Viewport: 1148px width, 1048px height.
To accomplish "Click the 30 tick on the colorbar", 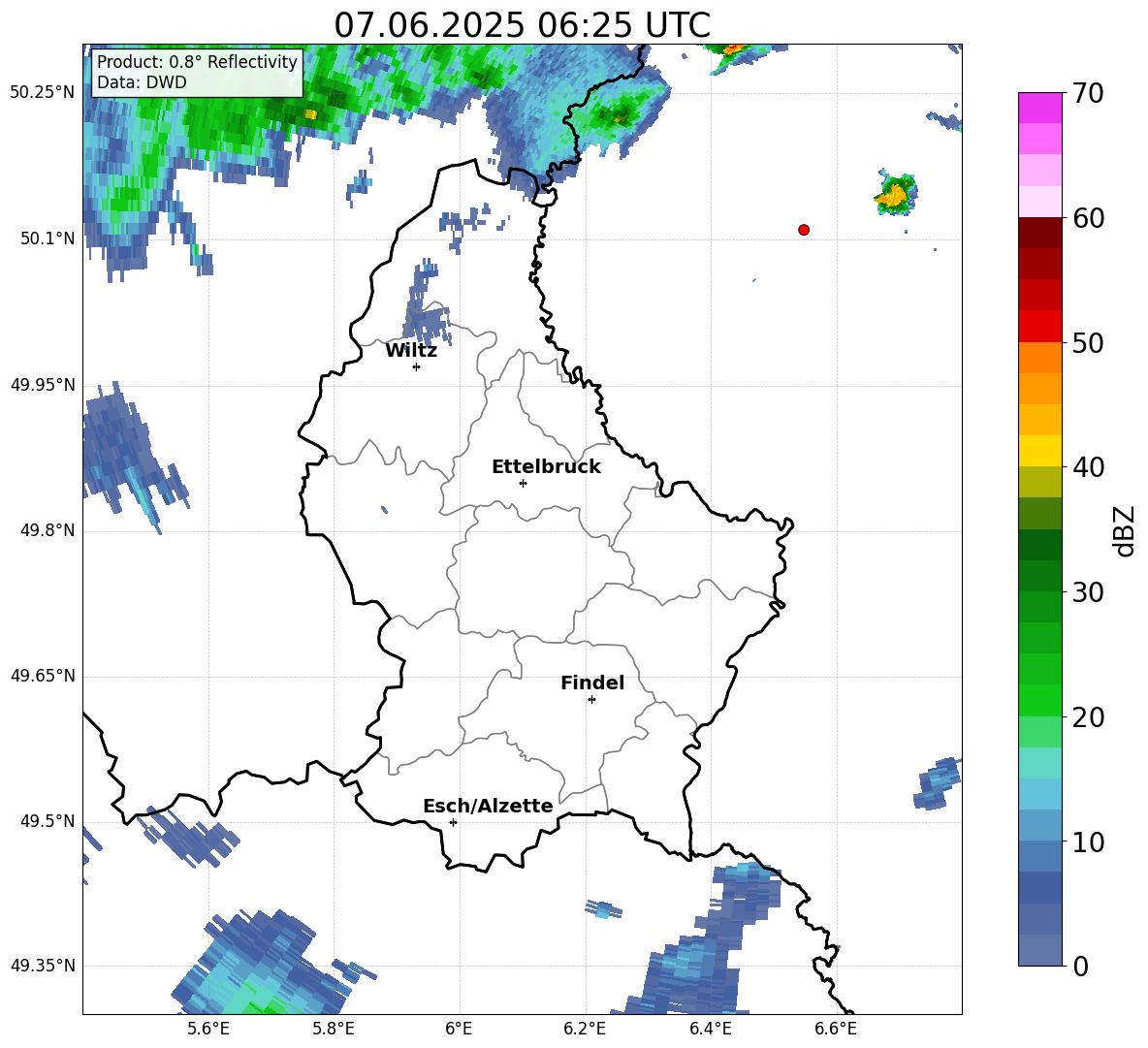I will tap(1087, 591).
